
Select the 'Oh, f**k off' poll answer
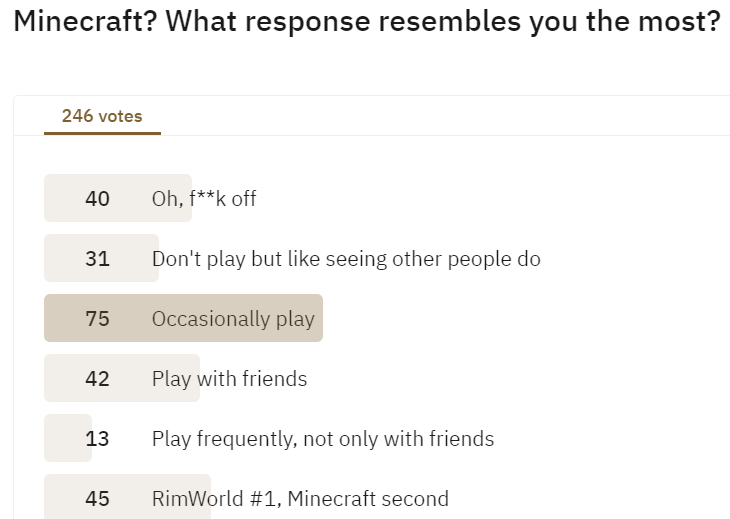point(204,199)
